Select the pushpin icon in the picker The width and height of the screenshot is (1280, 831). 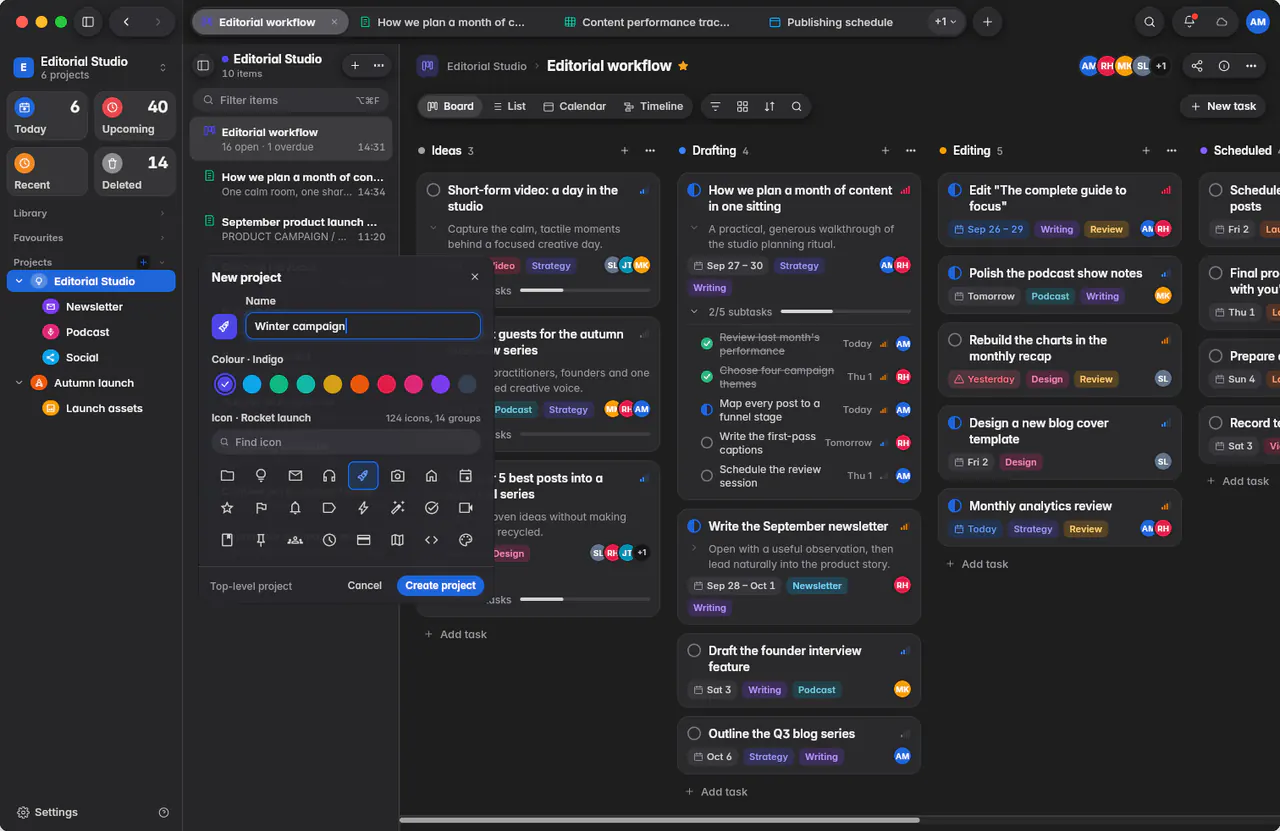click(261, 540)
